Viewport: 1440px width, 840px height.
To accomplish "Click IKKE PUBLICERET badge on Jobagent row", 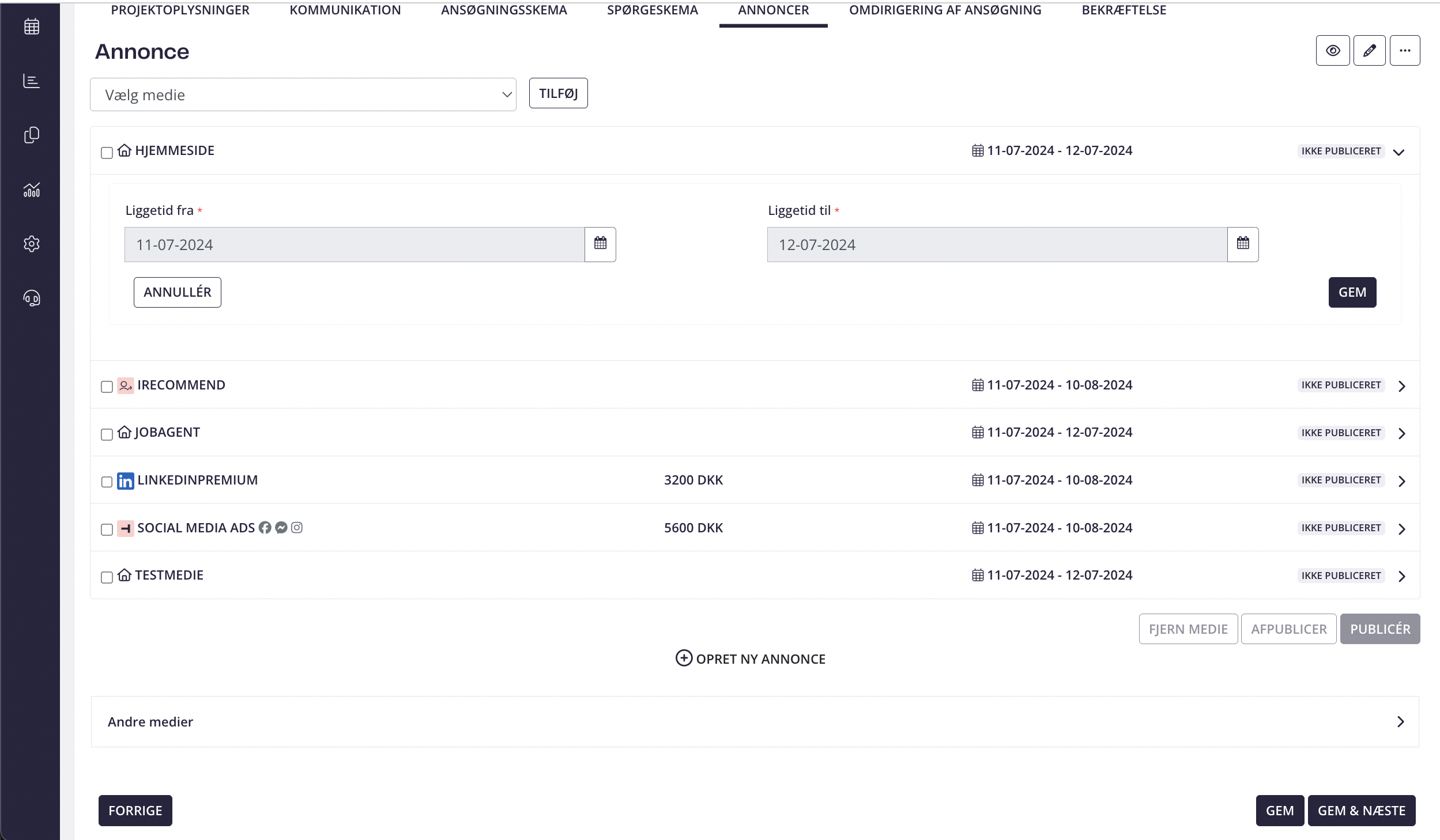I will click(1341, 433).
